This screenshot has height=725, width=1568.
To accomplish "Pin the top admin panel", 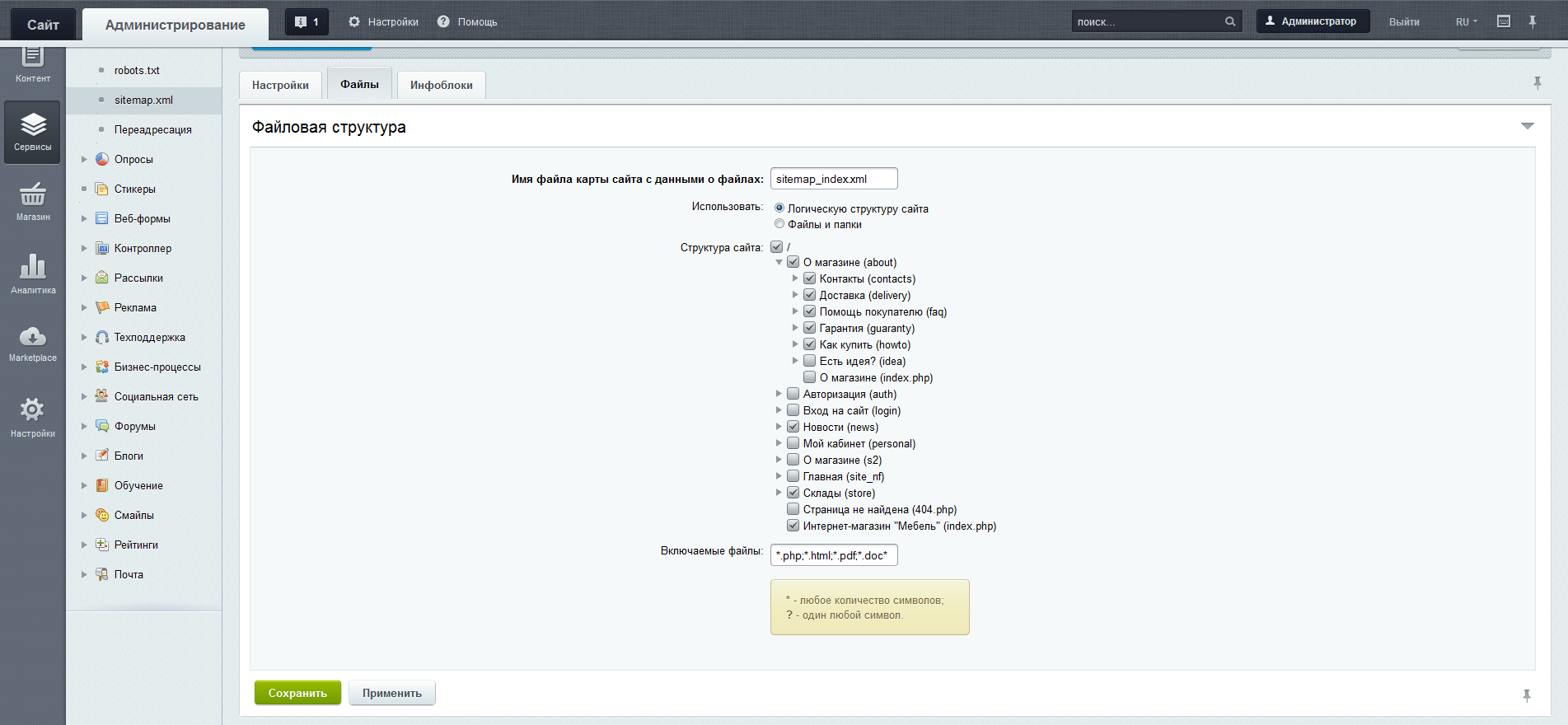I will pyautogui.click(x=1533, y=21).
